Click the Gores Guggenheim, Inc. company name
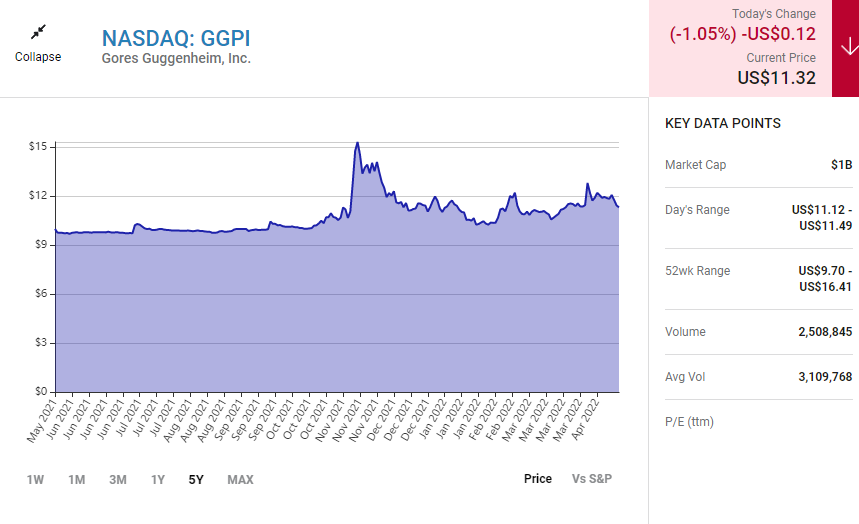 click(176, 58)
